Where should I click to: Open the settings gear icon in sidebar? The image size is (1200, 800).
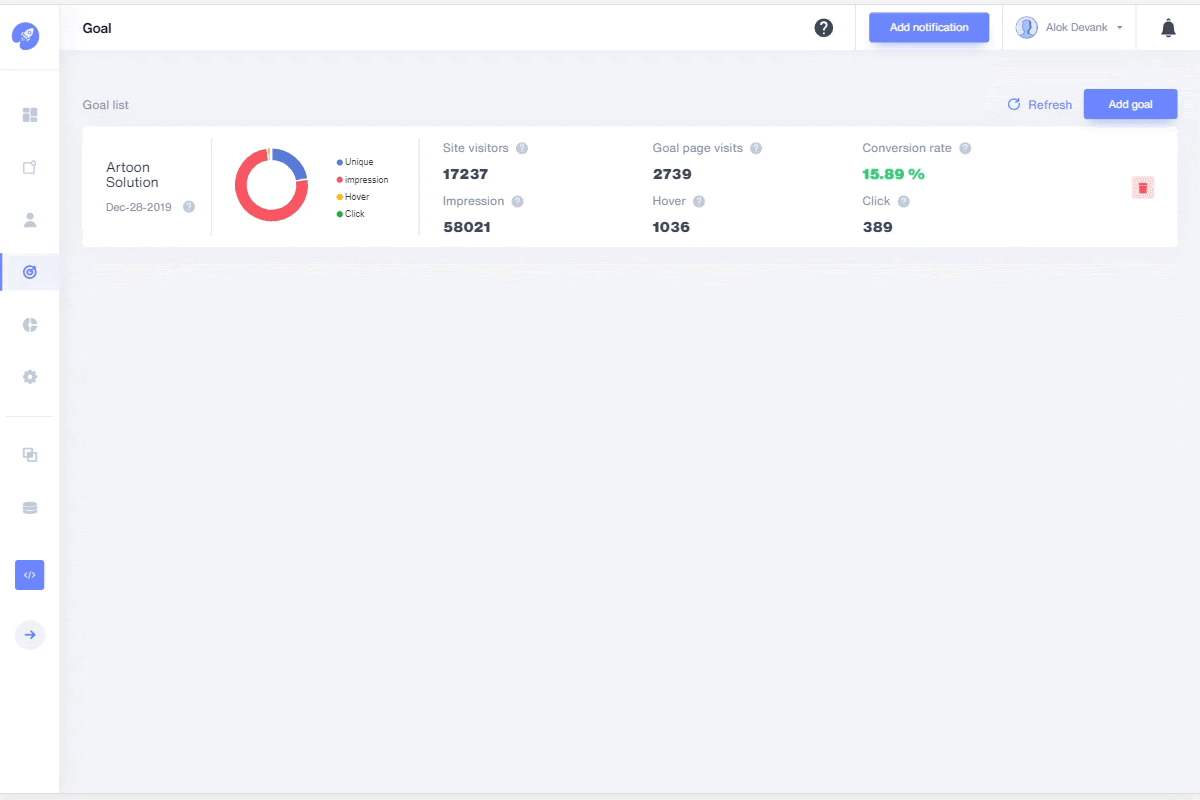(30, 377)
